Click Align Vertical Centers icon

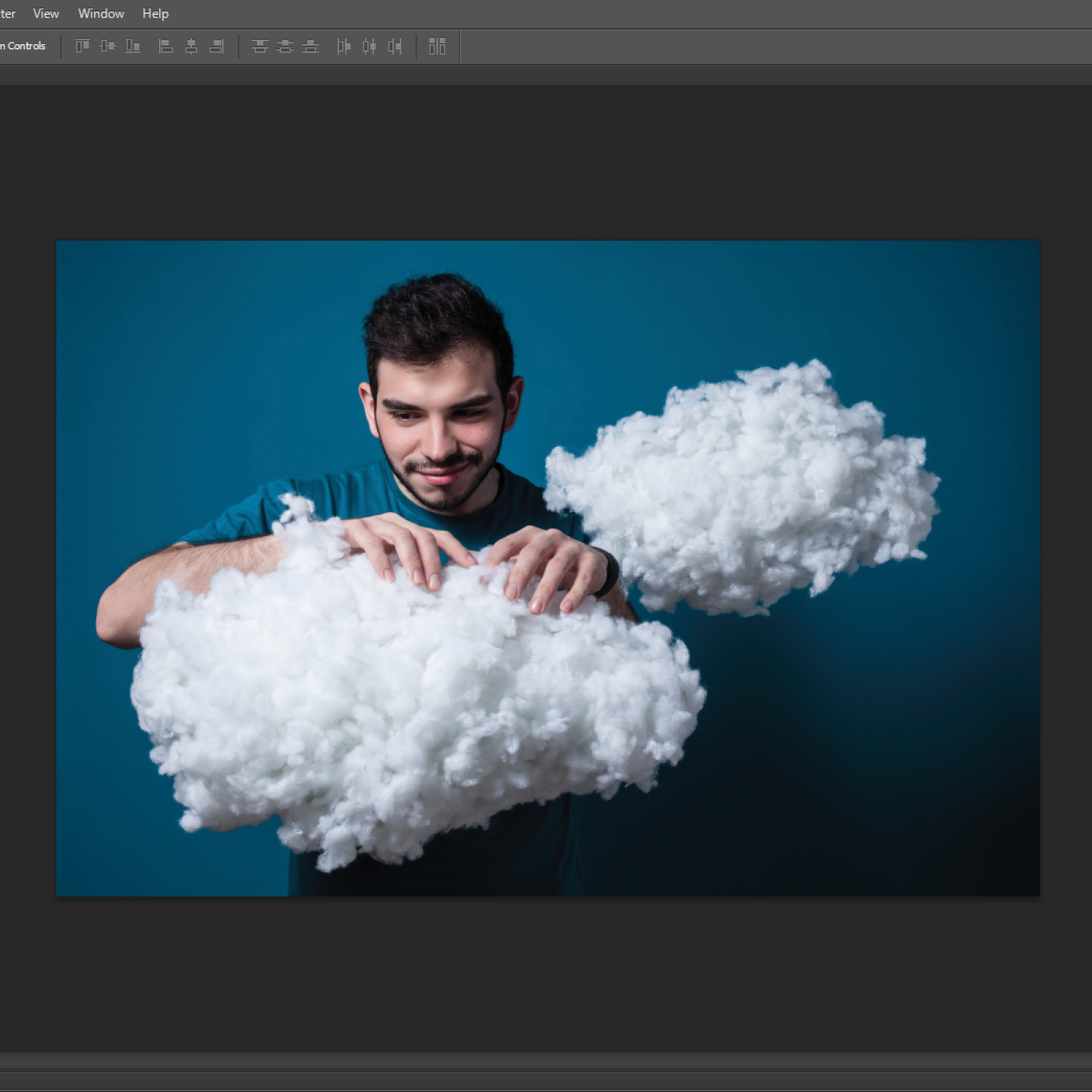pos(108,46)
